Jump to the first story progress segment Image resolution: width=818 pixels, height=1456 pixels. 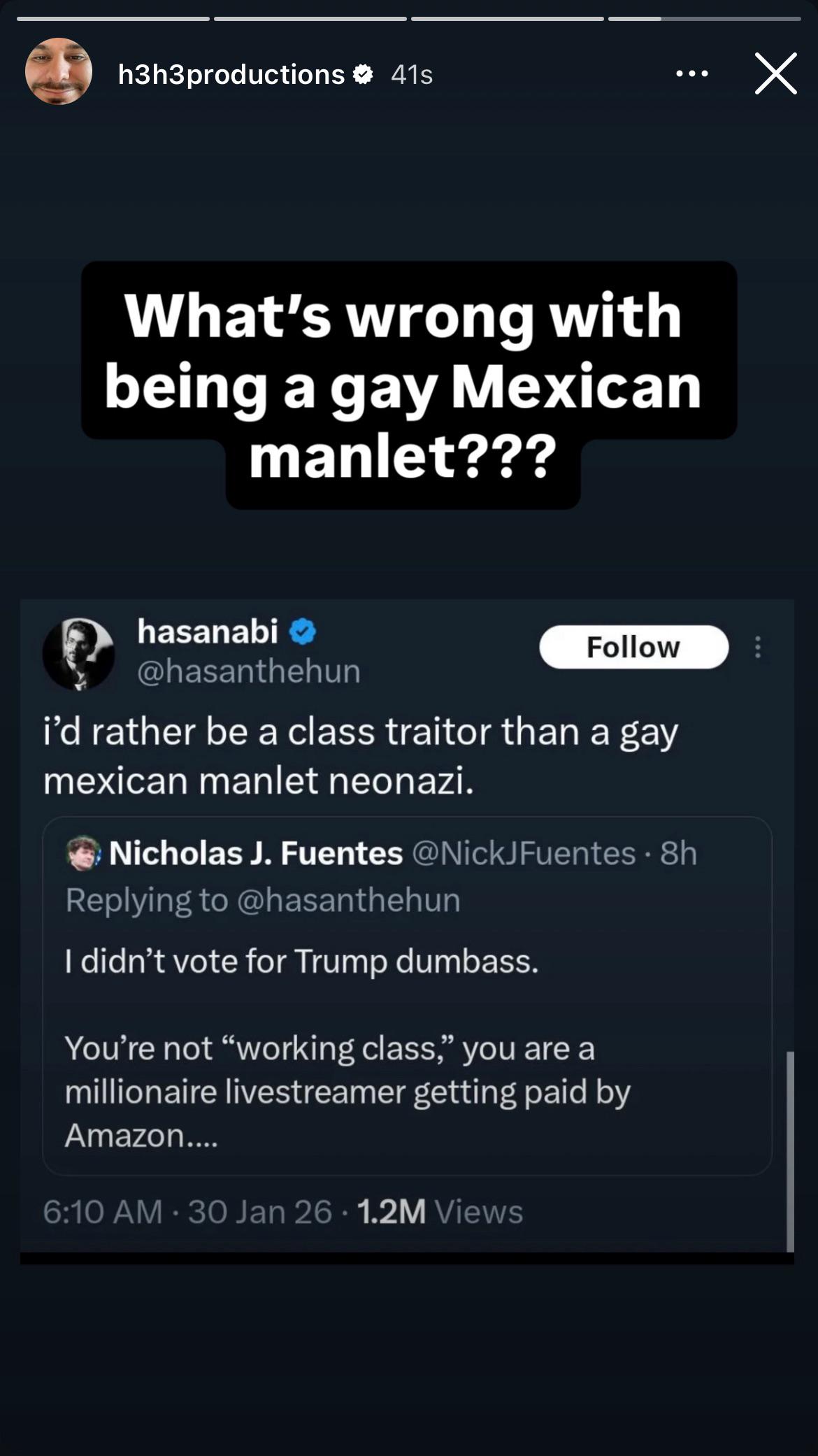click(x=113, y=19)
